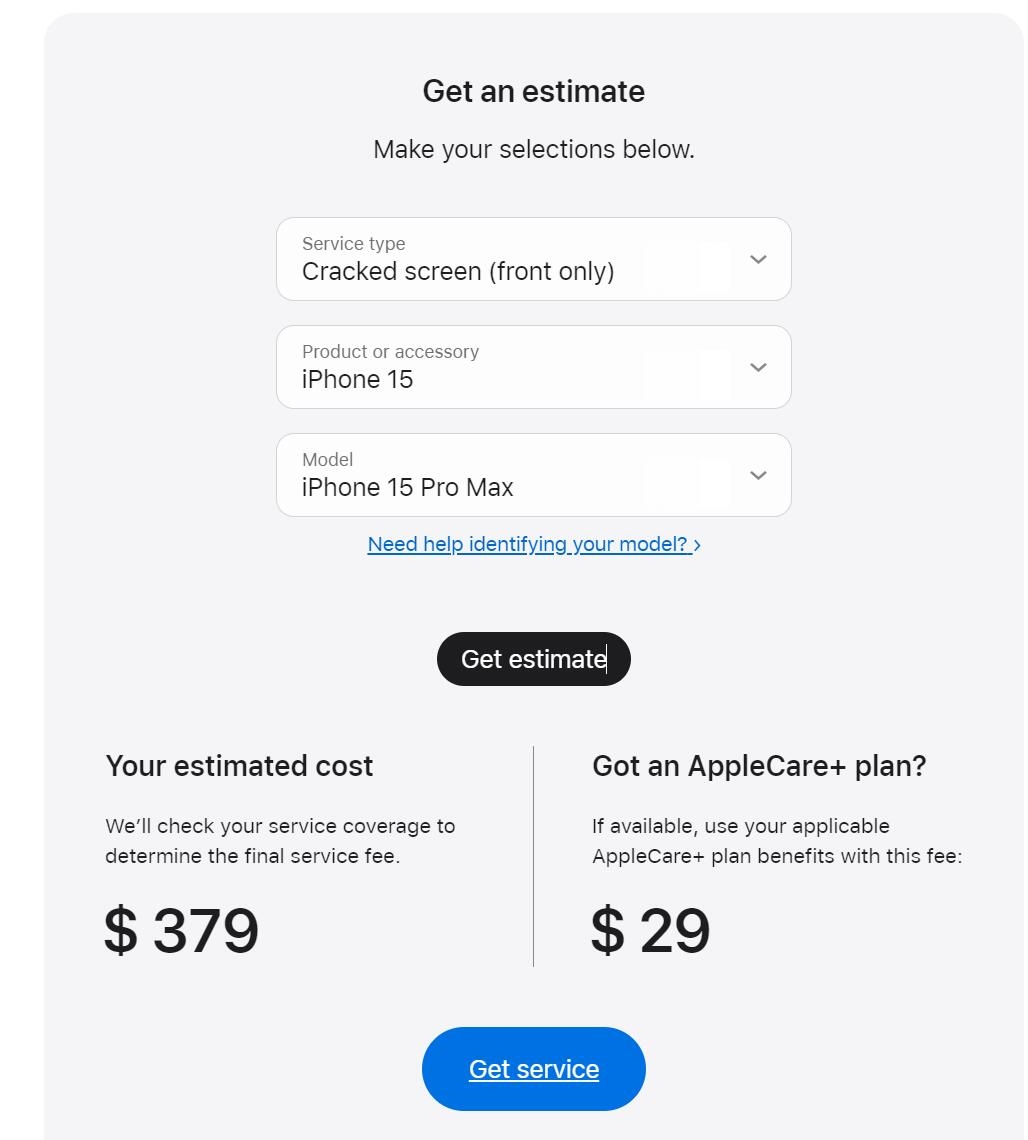Click the service coverage description text
Viewport: 1028px width, 1140px height.
(280, 841)
